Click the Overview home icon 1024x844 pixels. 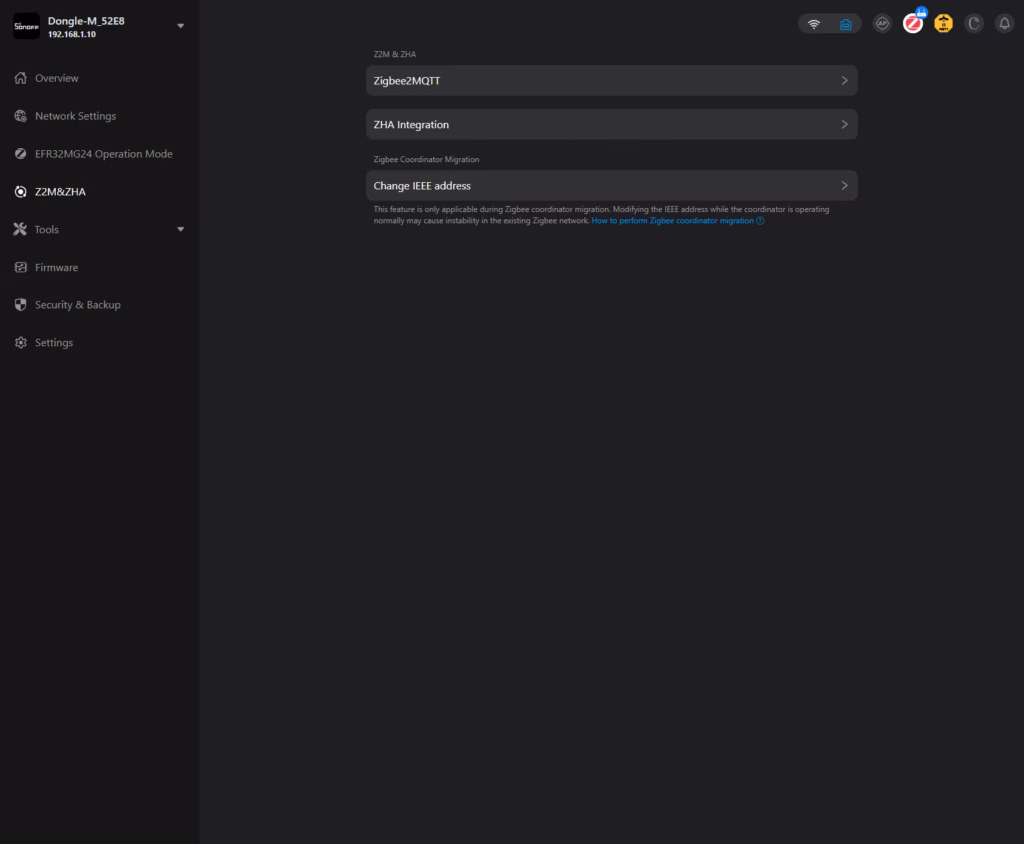[20, 78]
